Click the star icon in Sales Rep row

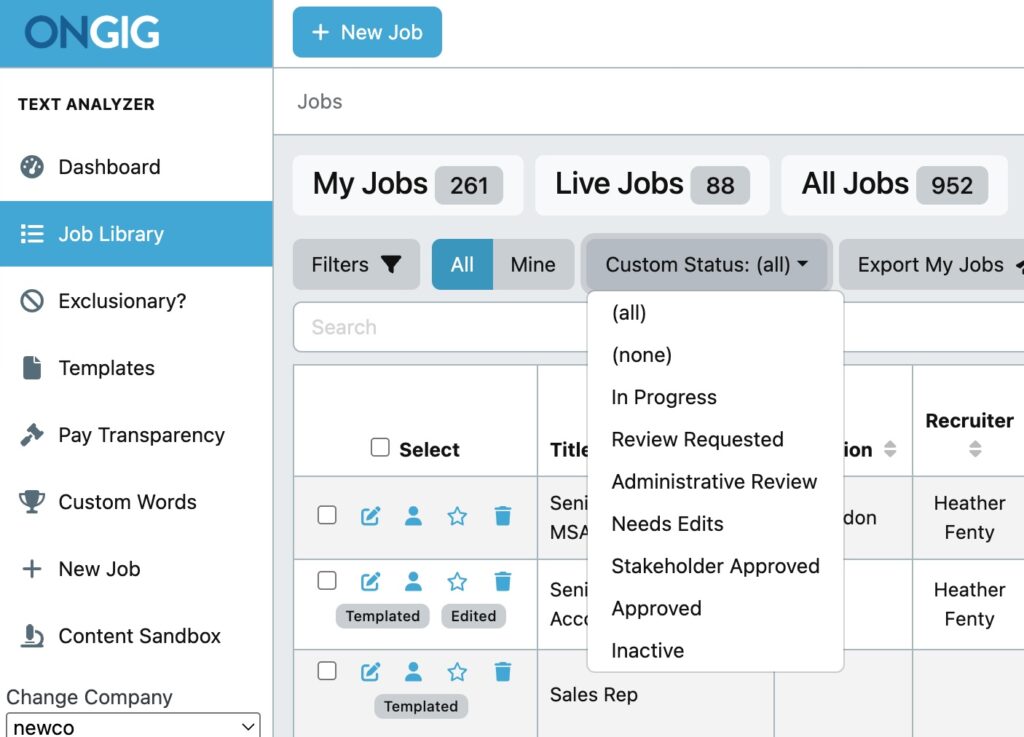[x=457, y=672]
